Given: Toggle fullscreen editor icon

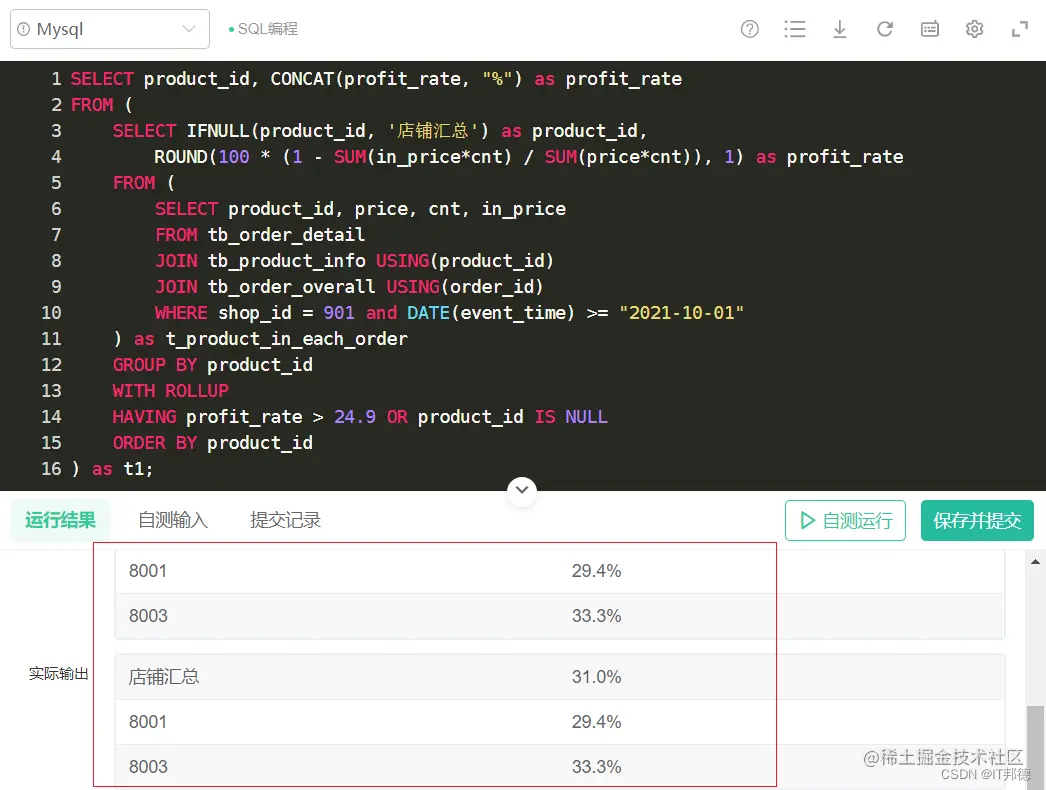Looking at the screenshot, I should tap(1019, 29).
